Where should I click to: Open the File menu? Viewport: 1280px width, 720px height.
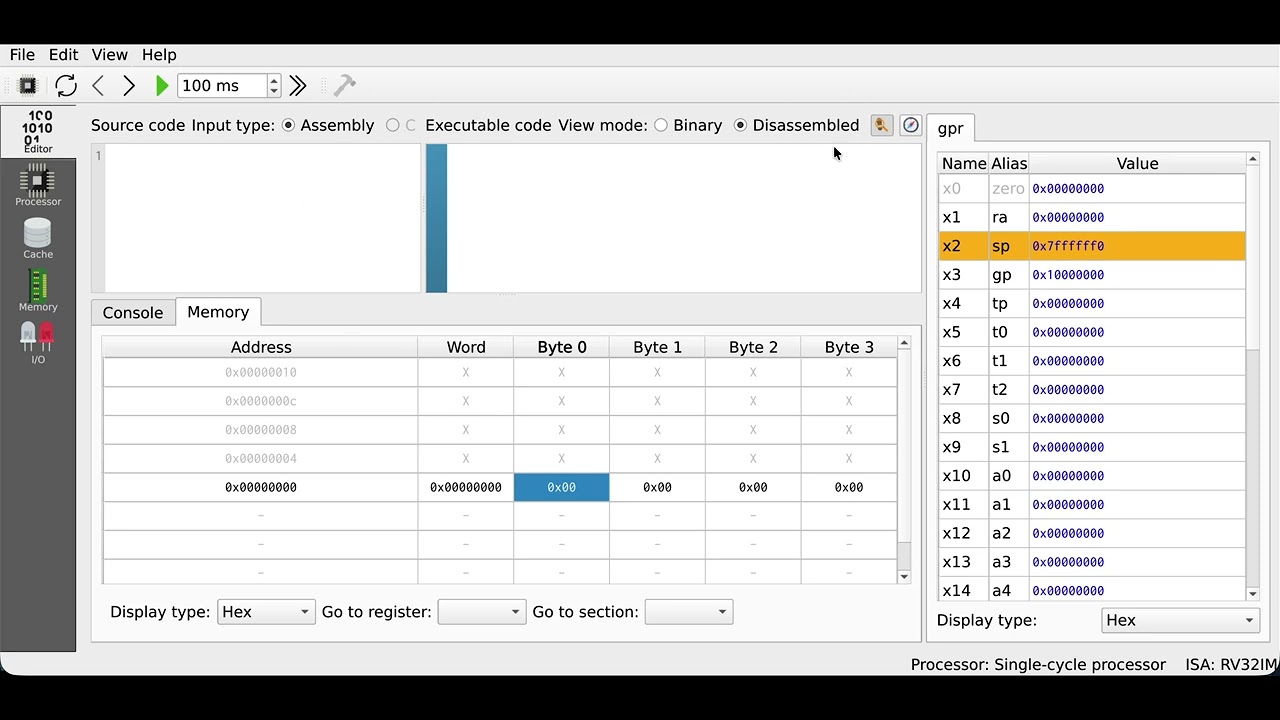point(22,55)
